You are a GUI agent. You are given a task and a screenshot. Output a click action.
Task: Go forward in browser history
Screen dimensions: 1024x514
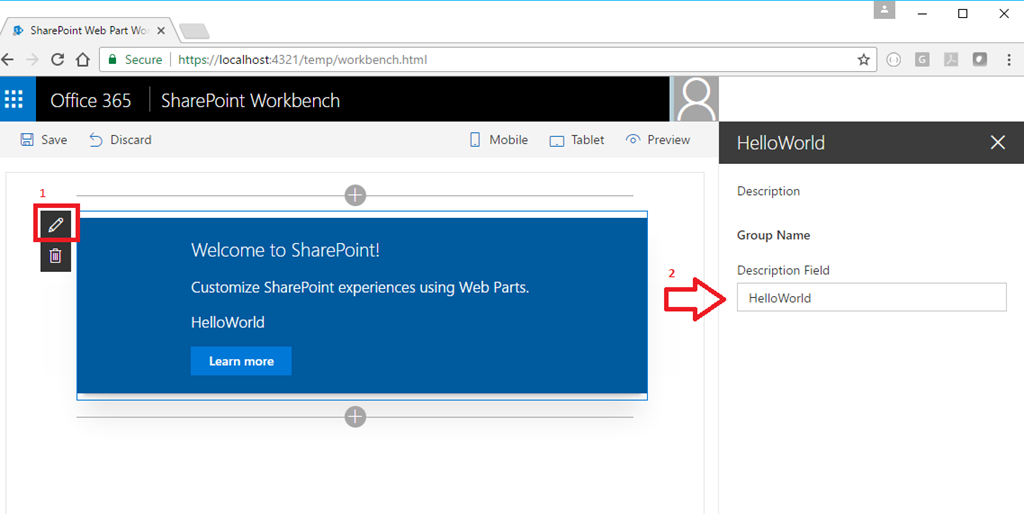point(33,59)
